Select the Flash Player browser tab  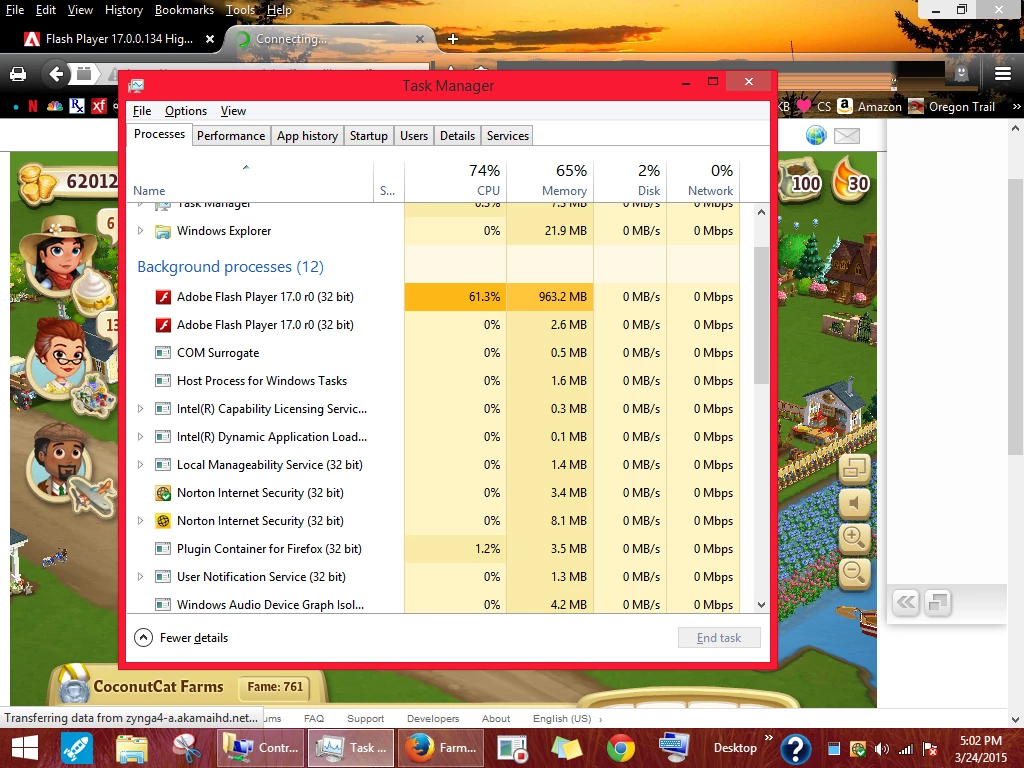(x=118, y=39)
